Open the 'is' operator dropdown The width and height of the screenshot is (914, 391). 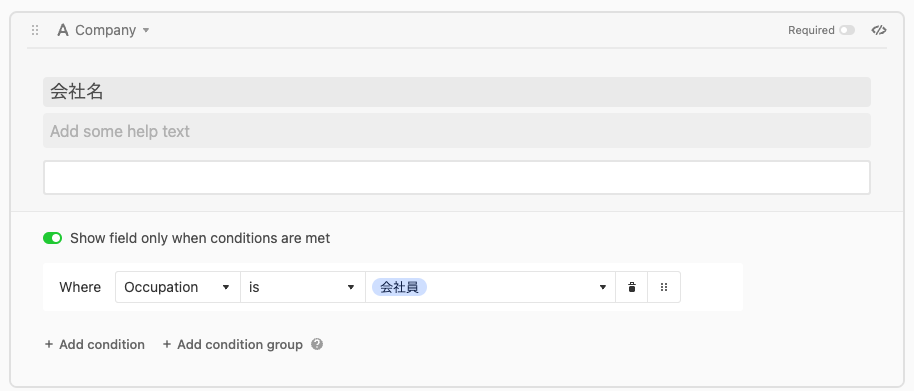point(303,287)
